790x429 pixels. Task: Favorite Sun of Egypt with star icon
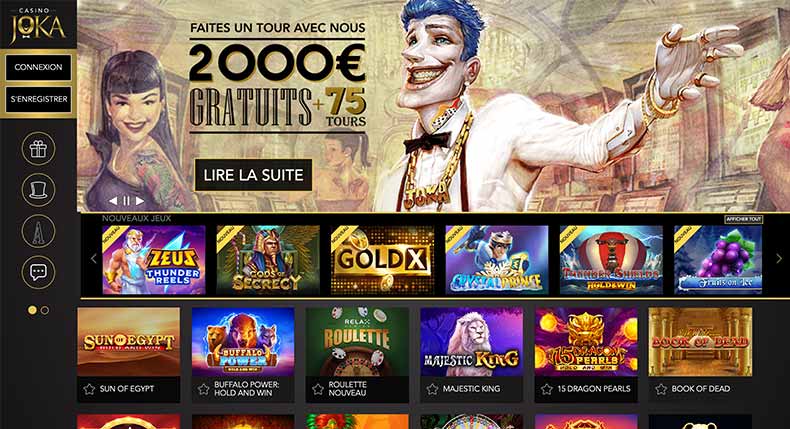coord(89,389)
